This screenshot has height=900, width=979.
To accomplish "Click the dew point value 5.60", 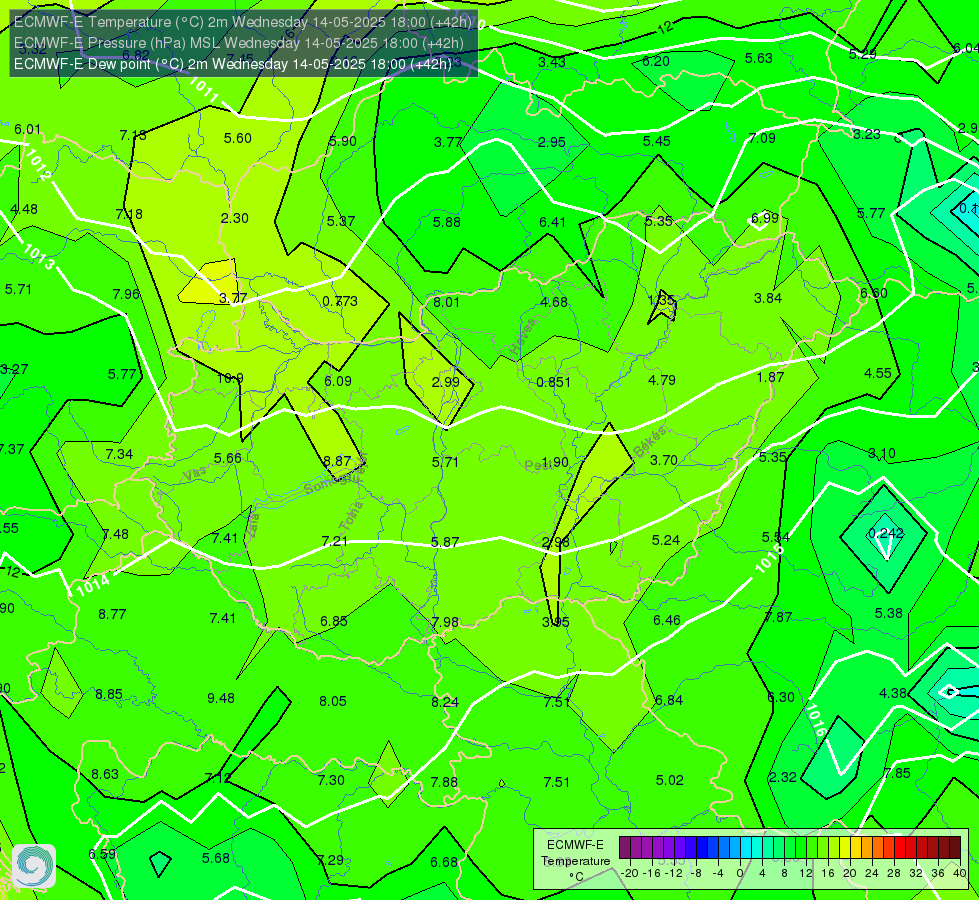I will 238,138.
